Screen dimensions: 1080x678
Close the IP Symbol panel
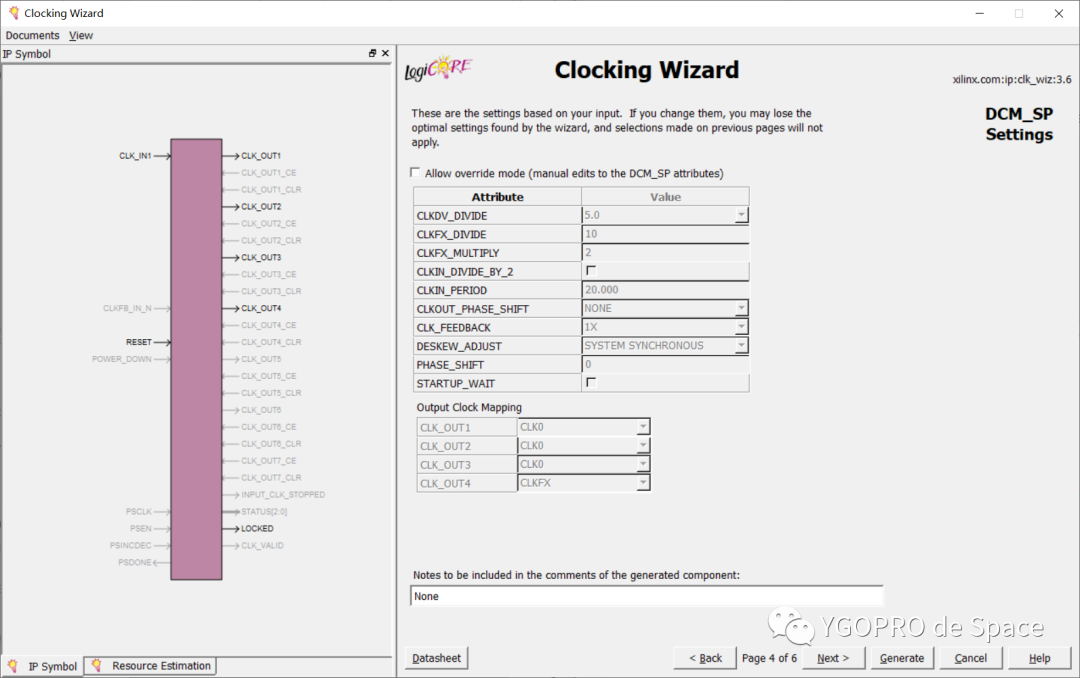pyautogui.click(x=385, y=53)
